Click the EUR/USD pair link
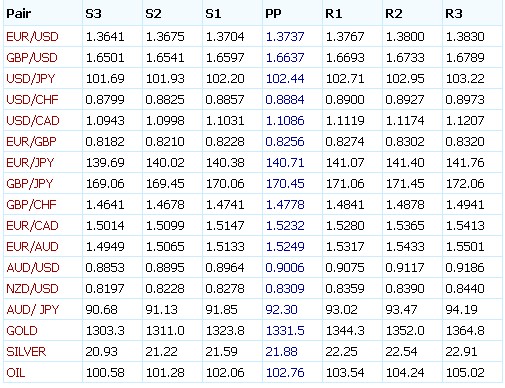Viewport: 505px width, 388px height. 32,37
